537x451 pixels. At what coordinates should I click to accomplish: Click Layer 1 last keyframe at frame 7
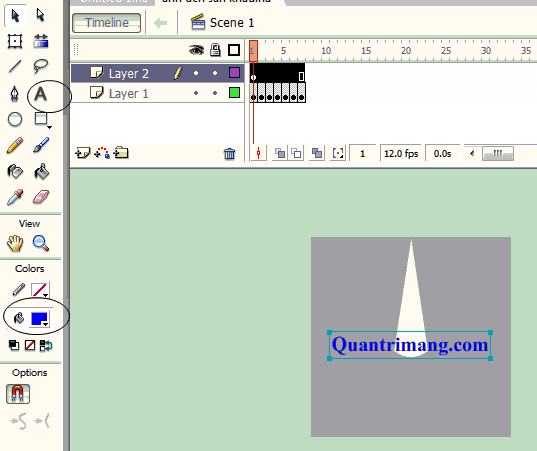(301, 93)
